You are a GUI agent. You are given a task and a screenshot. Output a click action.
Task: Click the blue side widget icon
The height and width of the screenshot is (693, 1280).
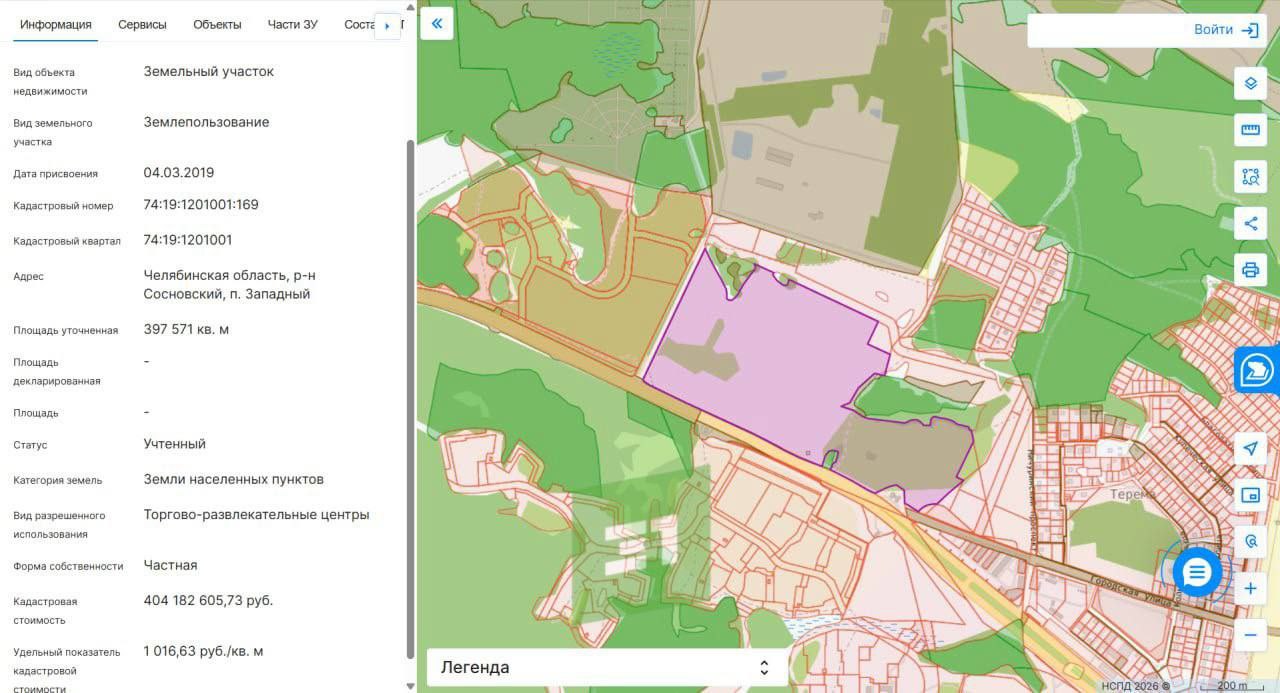coord(1257,370)
